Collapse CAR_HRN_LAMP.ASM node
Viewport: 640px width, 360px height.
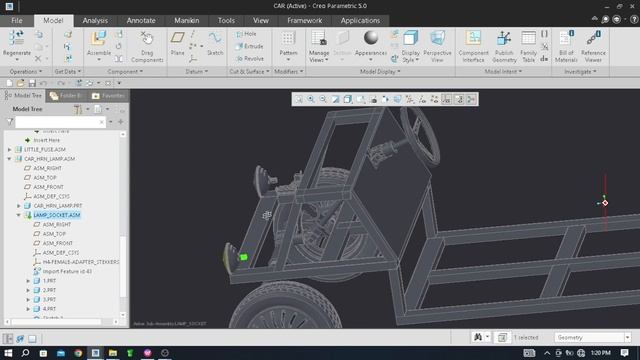(x=9, y=159)
